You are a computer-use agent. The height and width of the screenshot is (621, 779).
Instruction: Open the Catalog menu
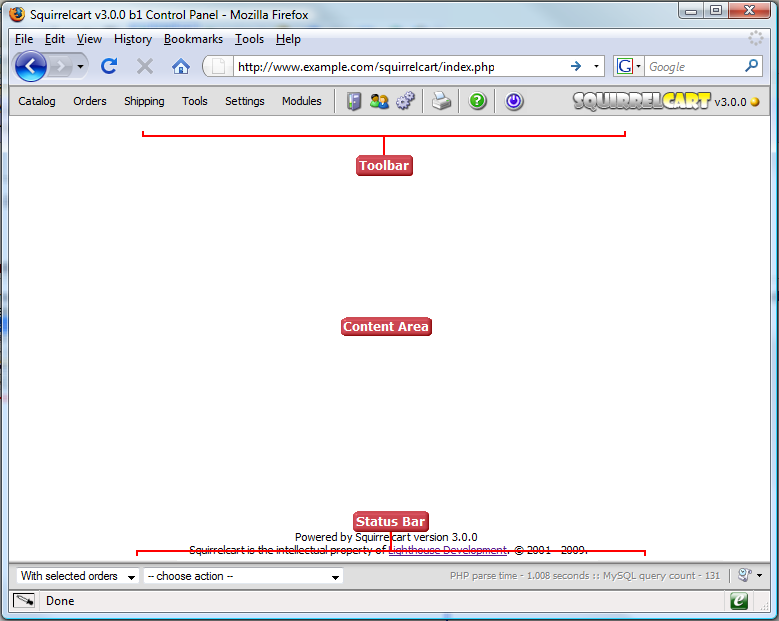37,101
